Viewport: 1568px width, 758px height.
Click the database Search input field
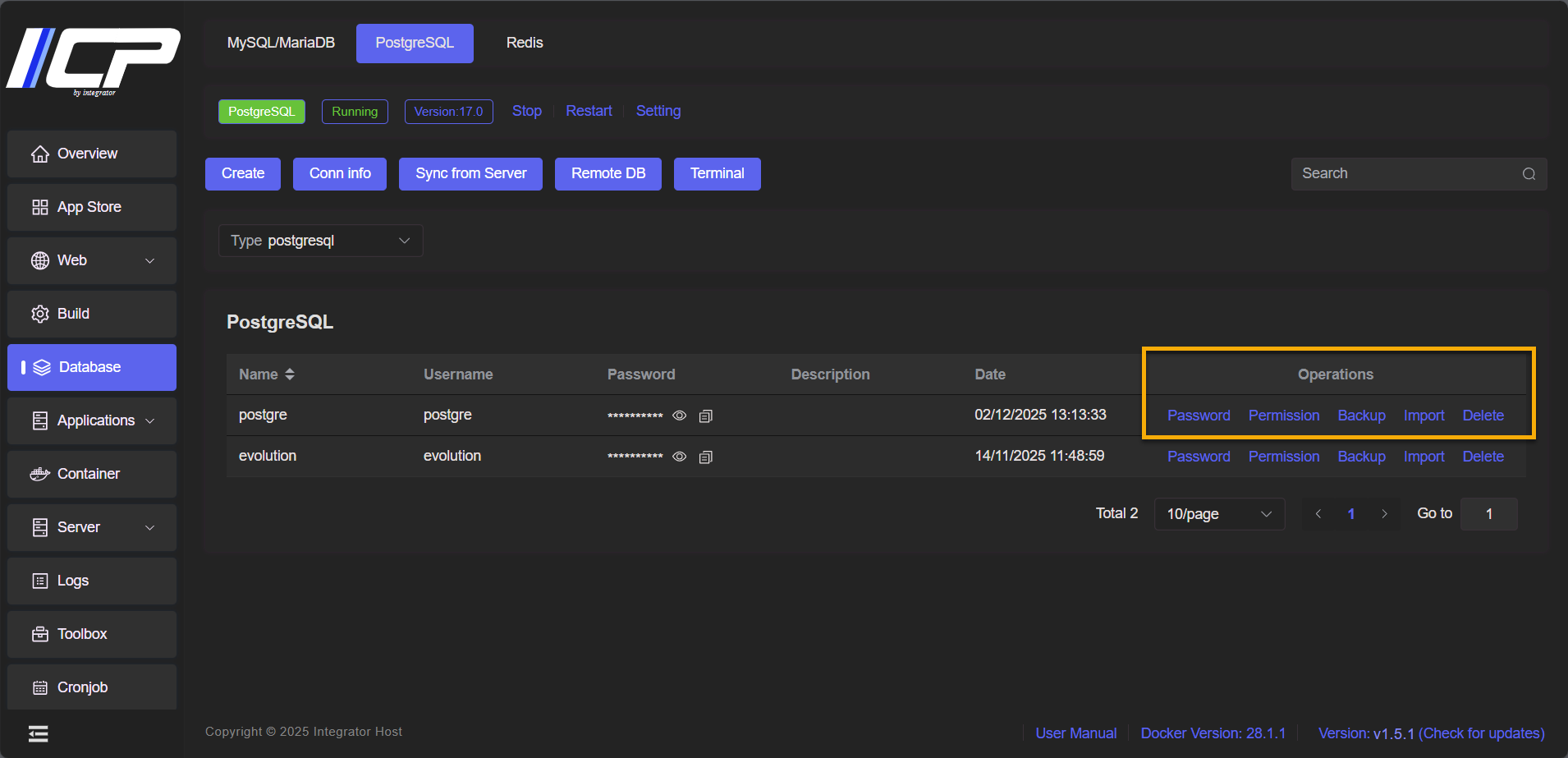[x=1419, y=174]
